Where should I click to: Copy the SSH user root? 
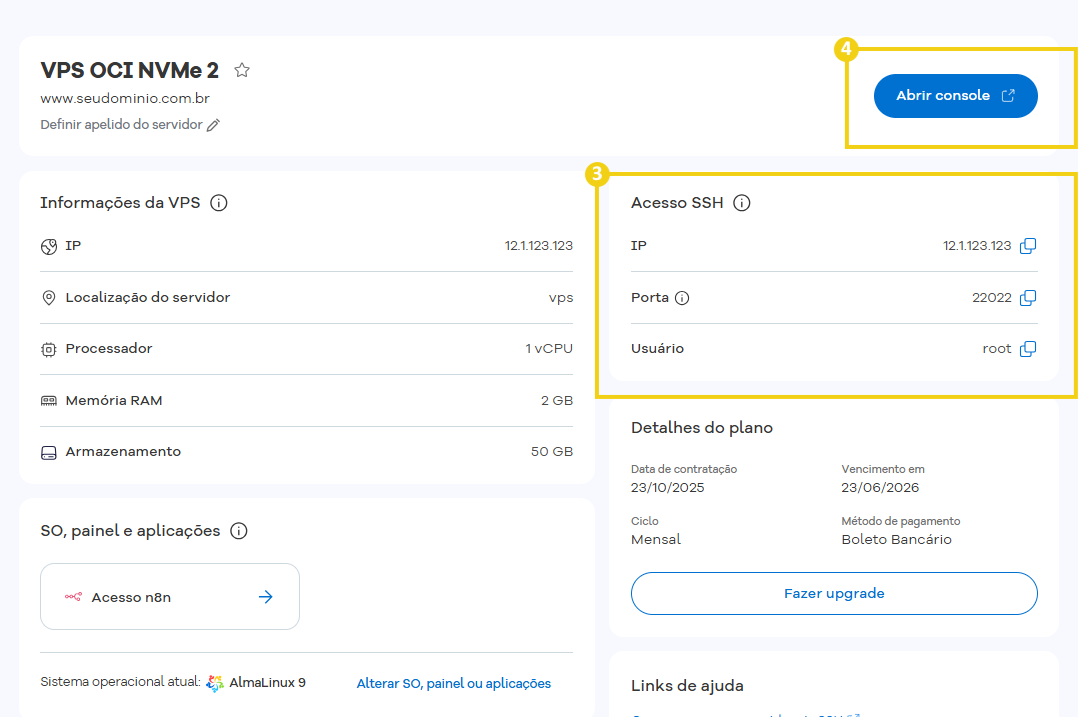point(1028,349)
